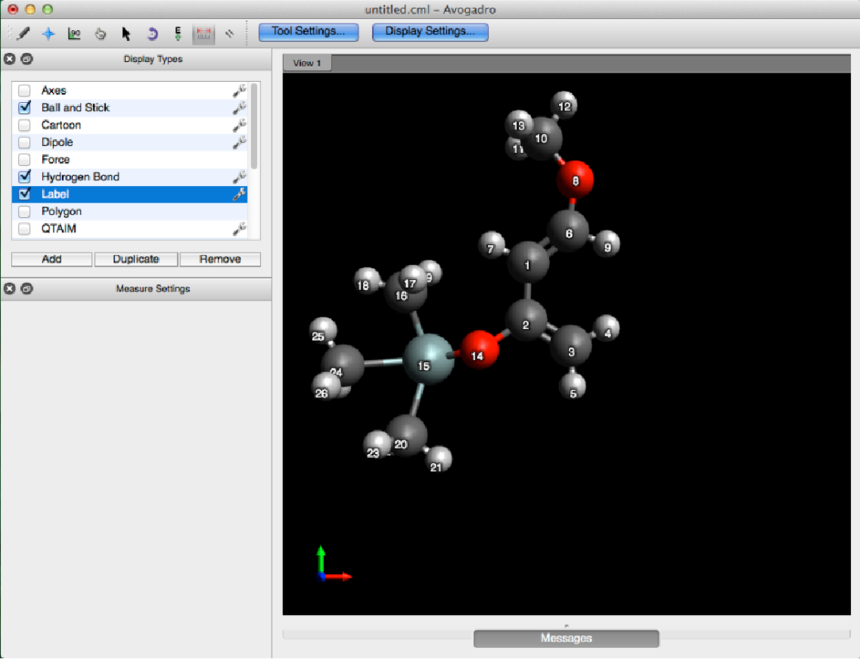Click the Duplicate display type button
Screen dimensions: 860x659
(135, 259)
